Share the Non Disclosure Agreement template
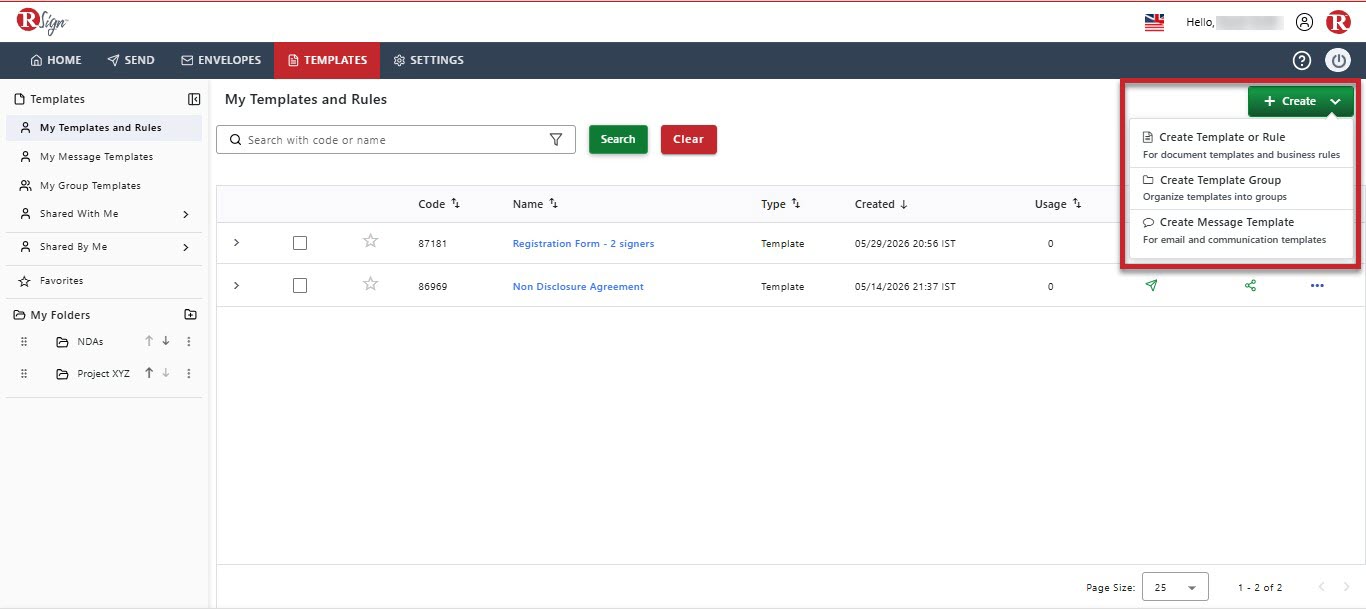The image size is (1366, 610). click(x=1250, y=286)
